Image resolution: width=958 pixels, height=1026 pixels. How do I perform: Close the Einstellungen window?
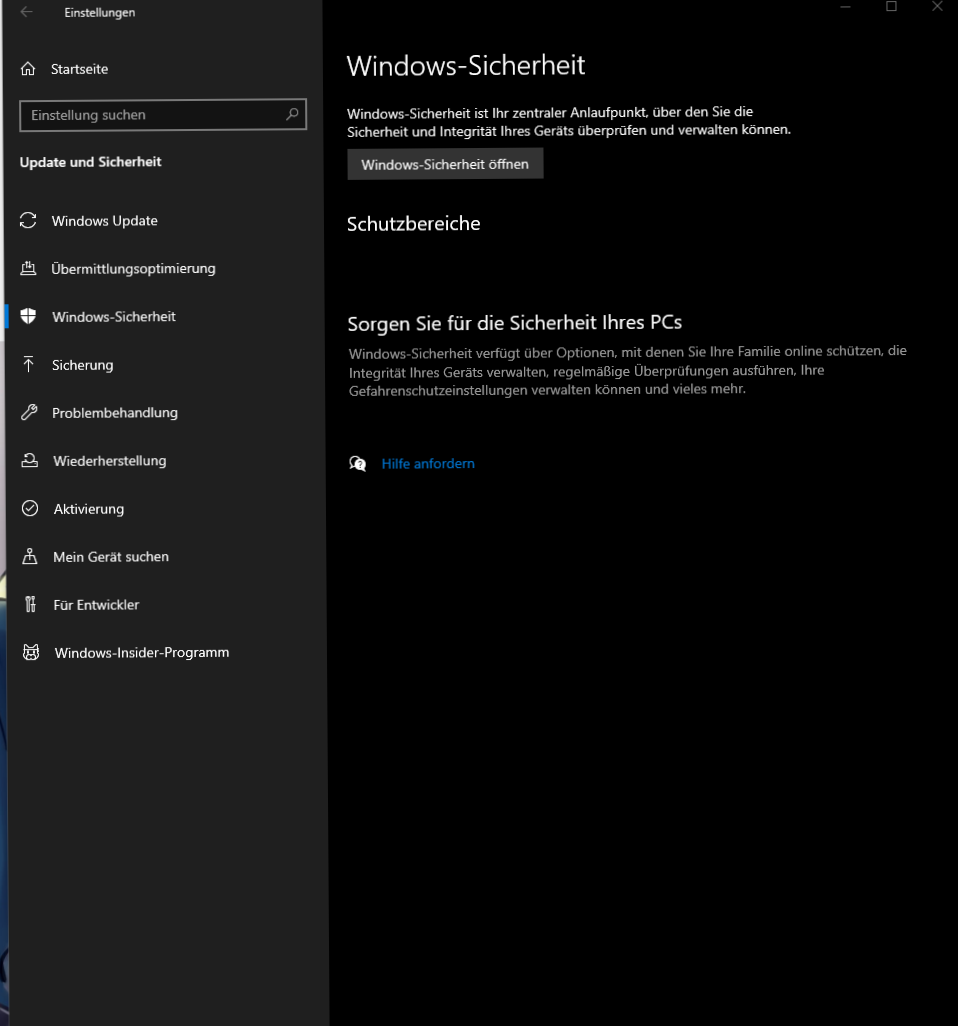point(937,7)
